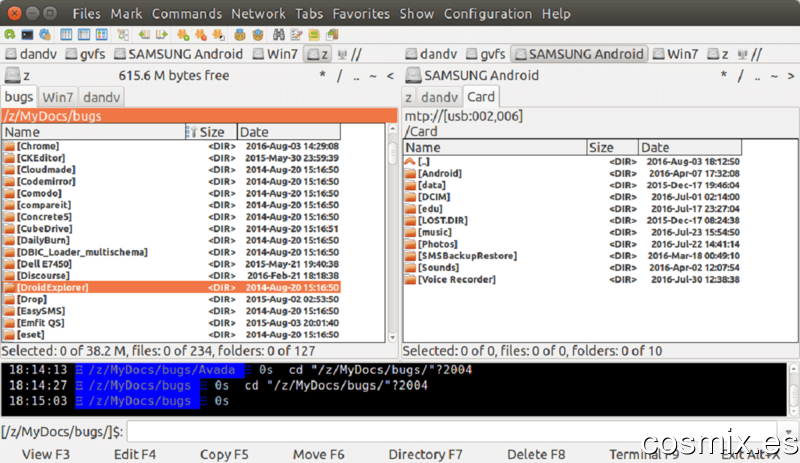
Task: Select dandv drive in left panel
Action: tap(32, 54)
